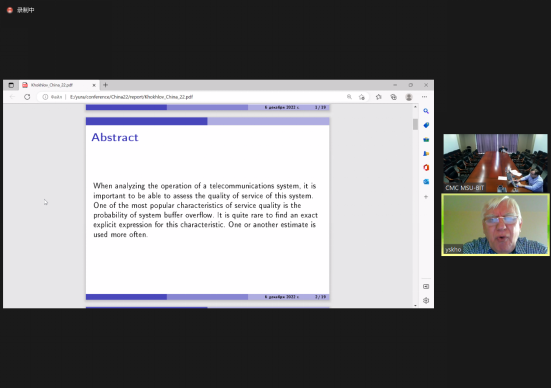Open the Favorites star icon in toolbar
552x388 pixels.
378,97
